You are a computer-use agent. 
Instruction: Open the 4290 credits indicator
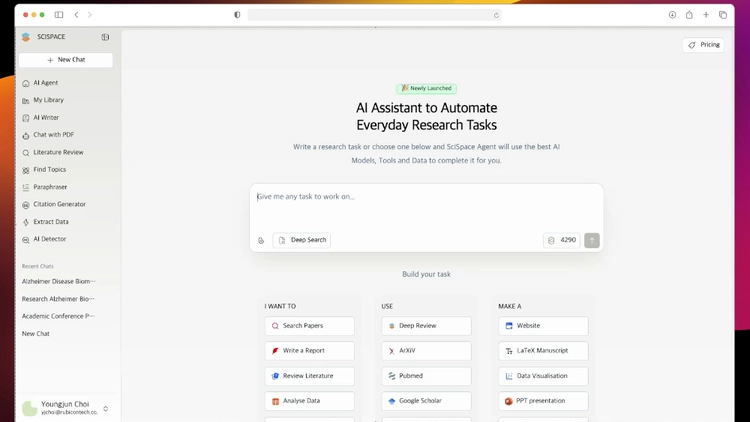click(562, 240)
